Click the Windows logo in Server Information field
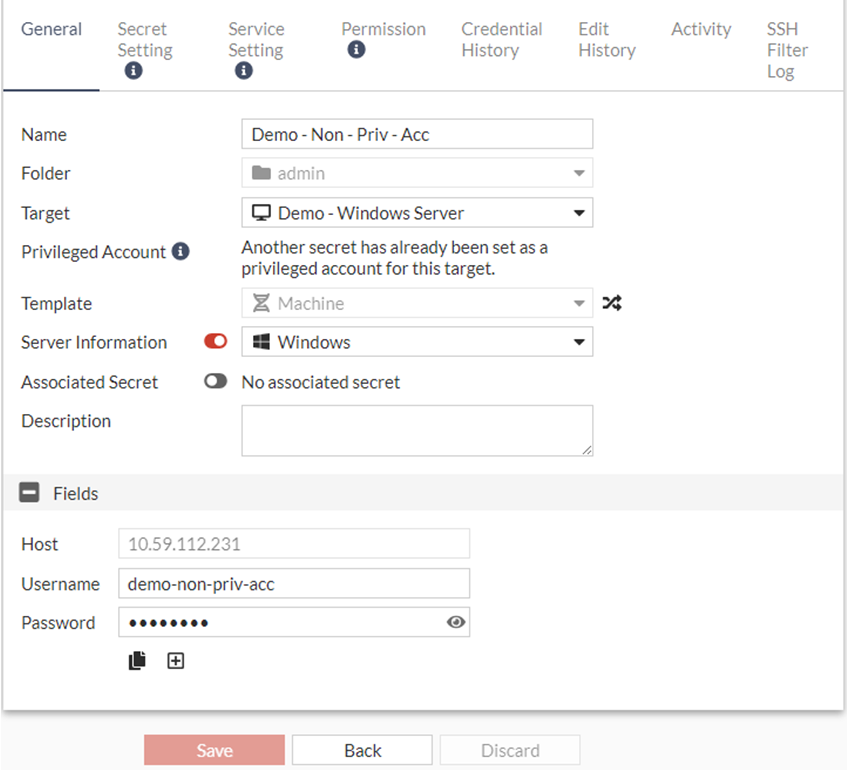The image size is (847, 770). (262, 342)
